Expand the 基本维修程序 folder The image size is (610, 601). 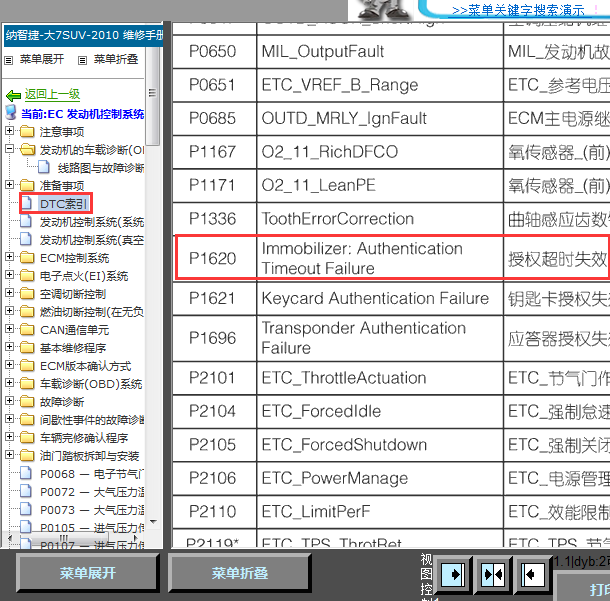[x=9, y=347]
